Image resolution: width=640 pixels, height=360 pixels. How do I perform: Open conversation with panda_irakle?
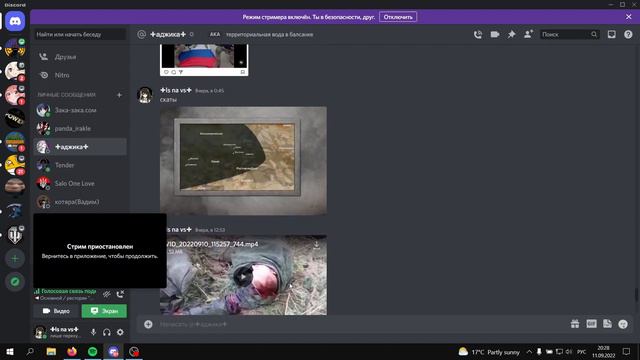pos(80,129)
